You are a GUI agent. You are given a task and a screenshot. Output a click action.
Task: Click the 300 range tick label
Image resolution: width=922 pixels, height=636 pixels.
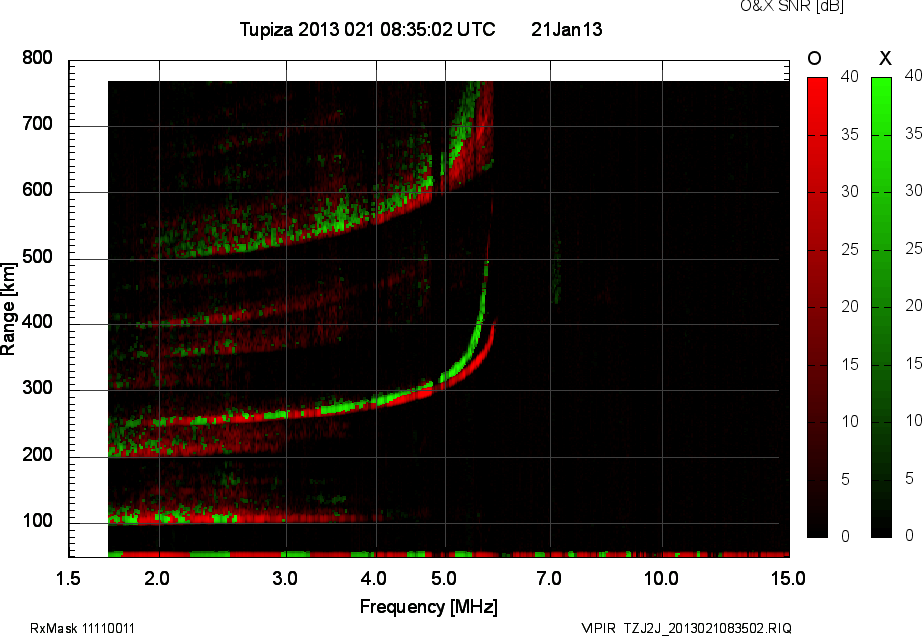click(38, 388)
